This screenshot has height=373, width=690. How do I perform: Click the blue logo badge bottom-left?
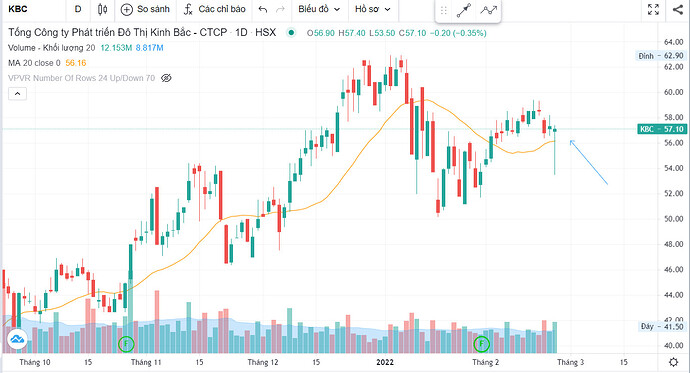tap(17, 339)
